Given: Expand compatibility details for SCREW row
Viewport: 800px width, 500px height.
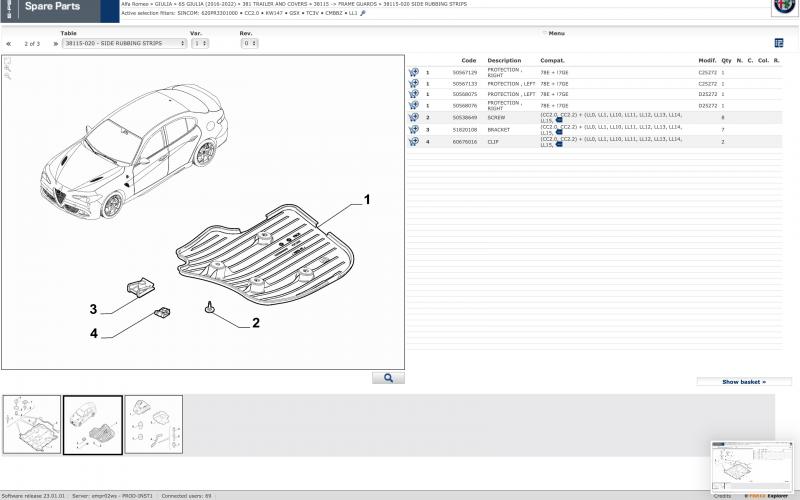Looking at the screenshot, I should pos(559,121).
